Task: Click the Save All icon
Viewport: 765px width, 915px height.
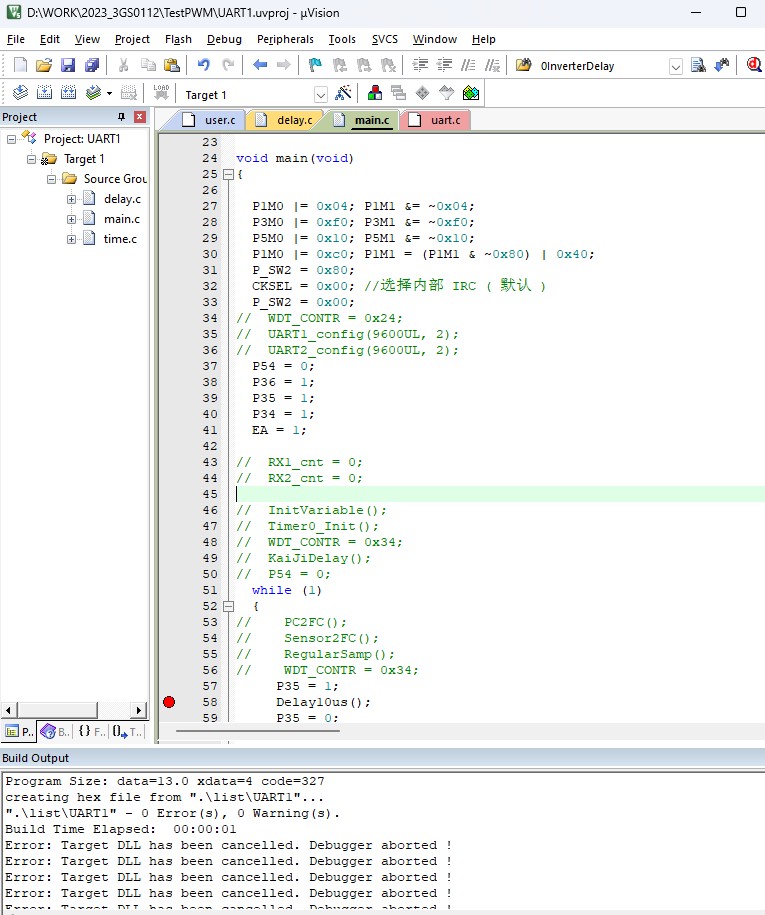Action: [x=92, y=65]
